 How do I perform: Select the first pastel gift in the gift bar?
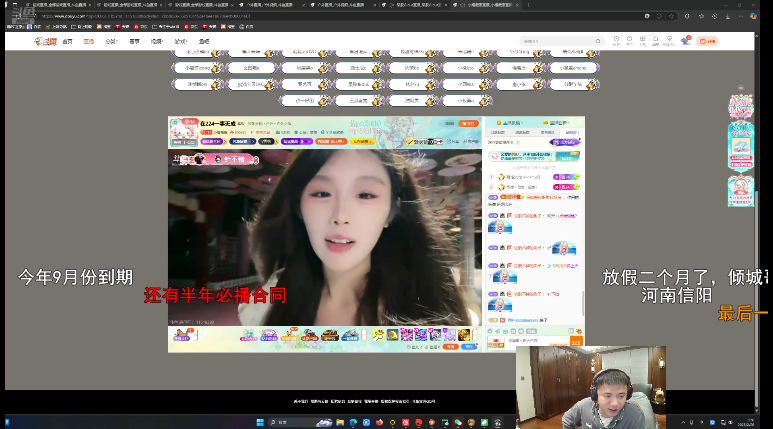coord(248,335)
